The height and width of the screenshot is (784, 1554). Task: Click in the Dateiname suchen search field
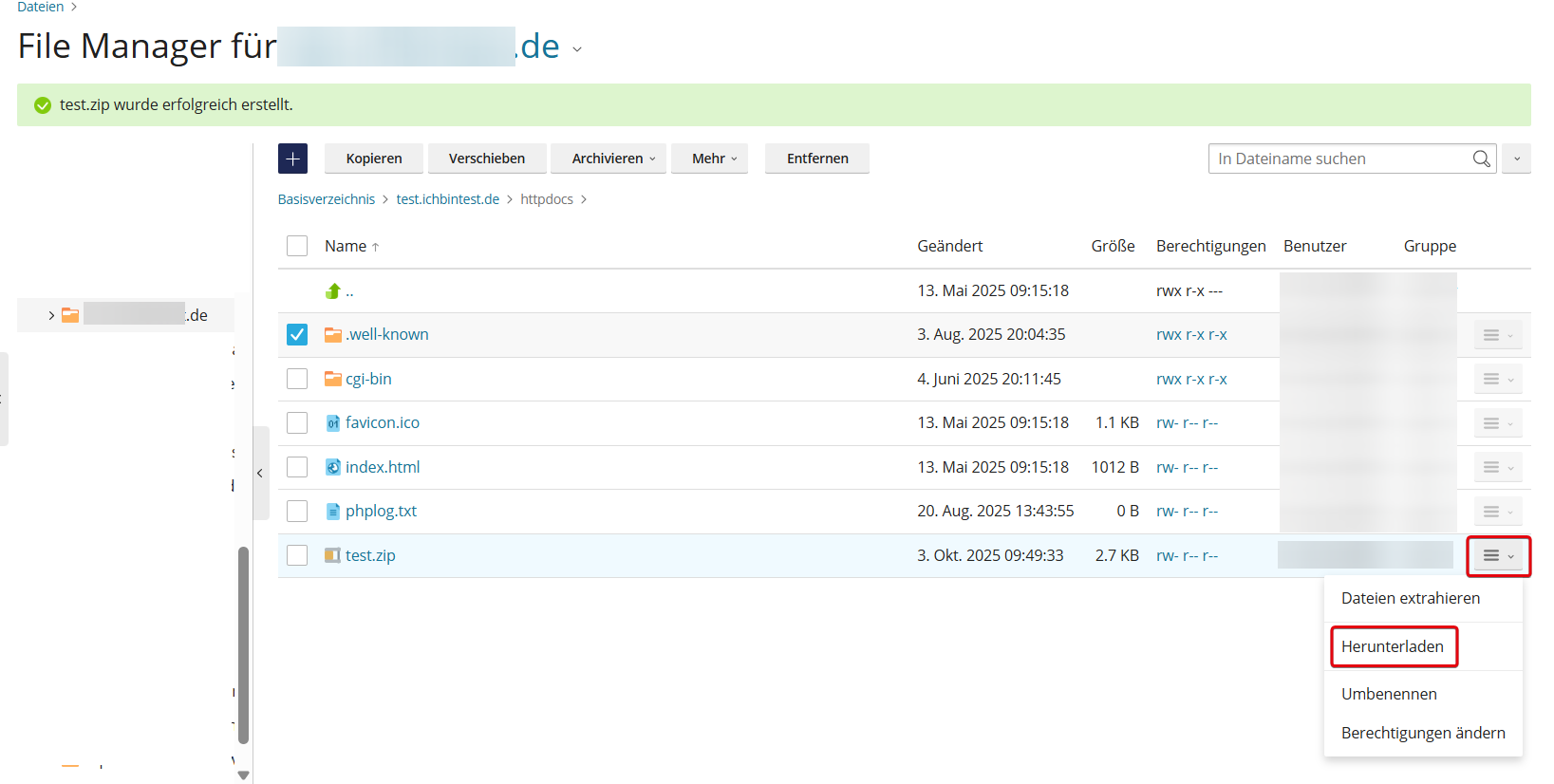click(1339, 159)
